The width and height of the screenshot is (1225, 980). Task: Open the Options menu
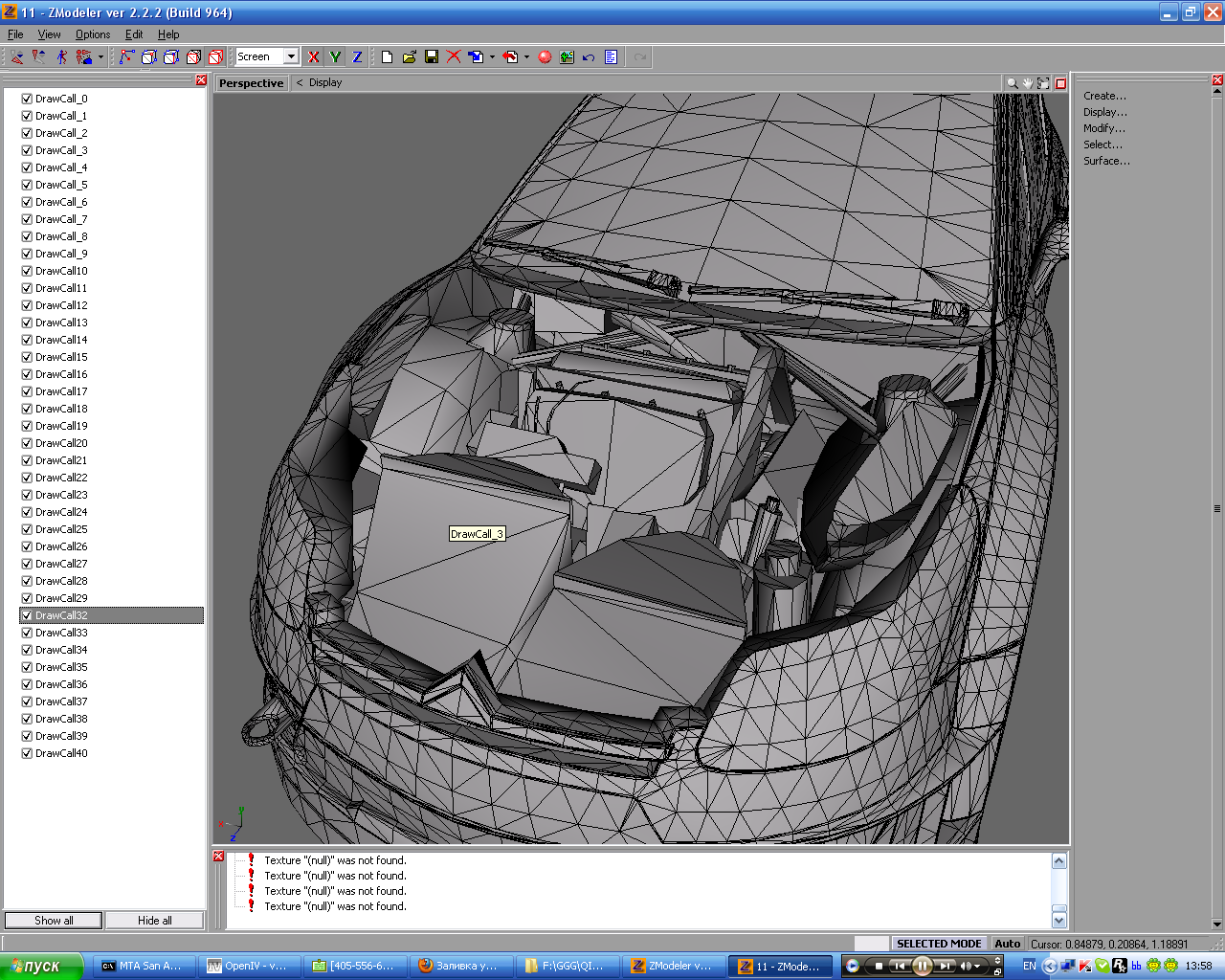coord(93,34)
